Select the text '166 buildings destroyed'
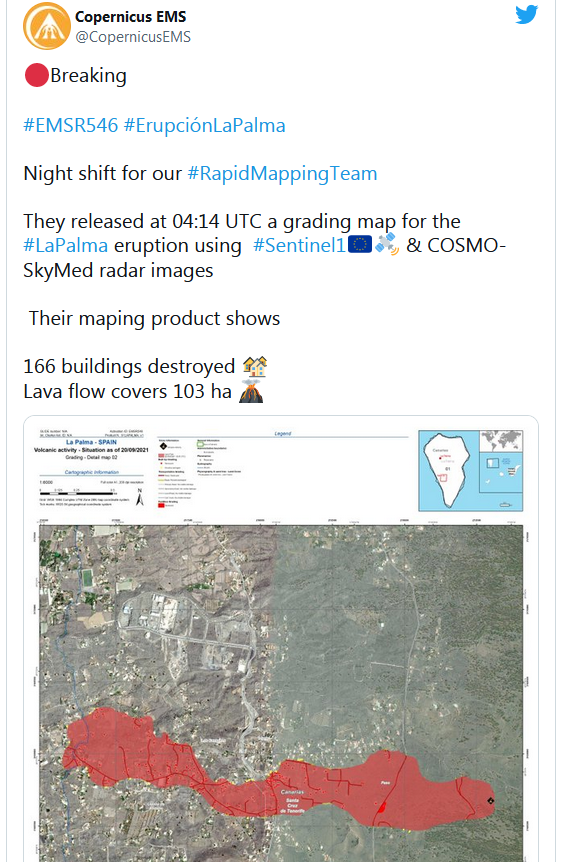Screen dimensions: 567x862 [129, 367]
